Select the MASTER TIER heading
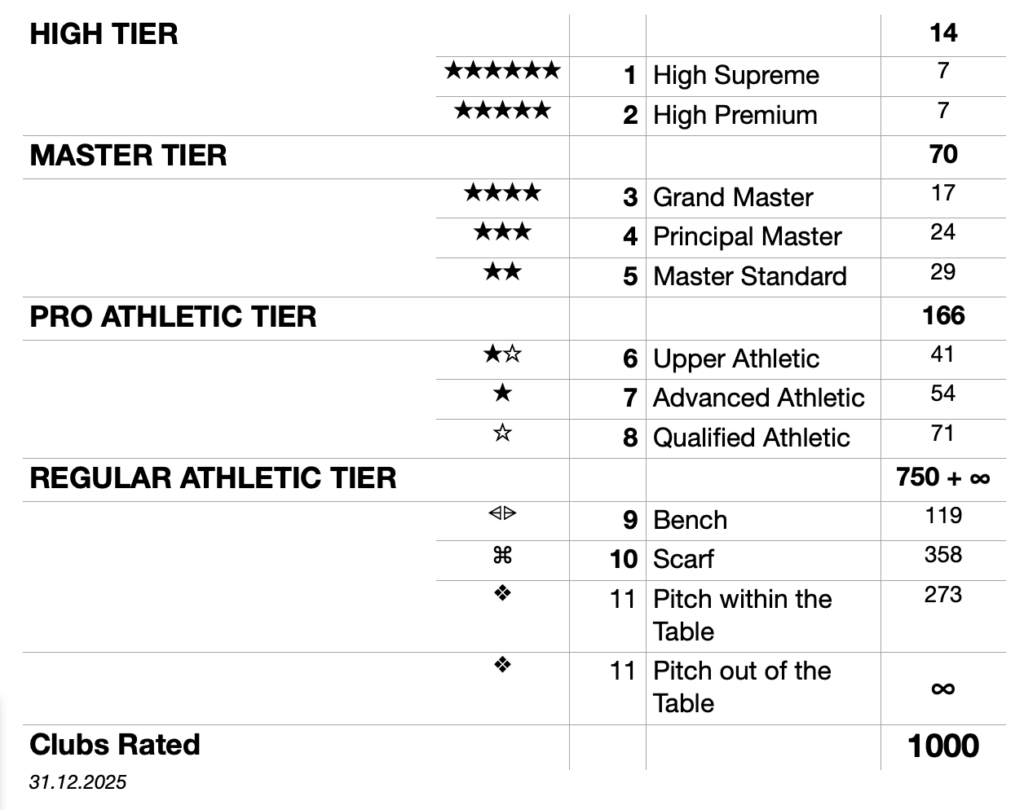Screen dimensions: 1024x810 click(x=128, y=156)
